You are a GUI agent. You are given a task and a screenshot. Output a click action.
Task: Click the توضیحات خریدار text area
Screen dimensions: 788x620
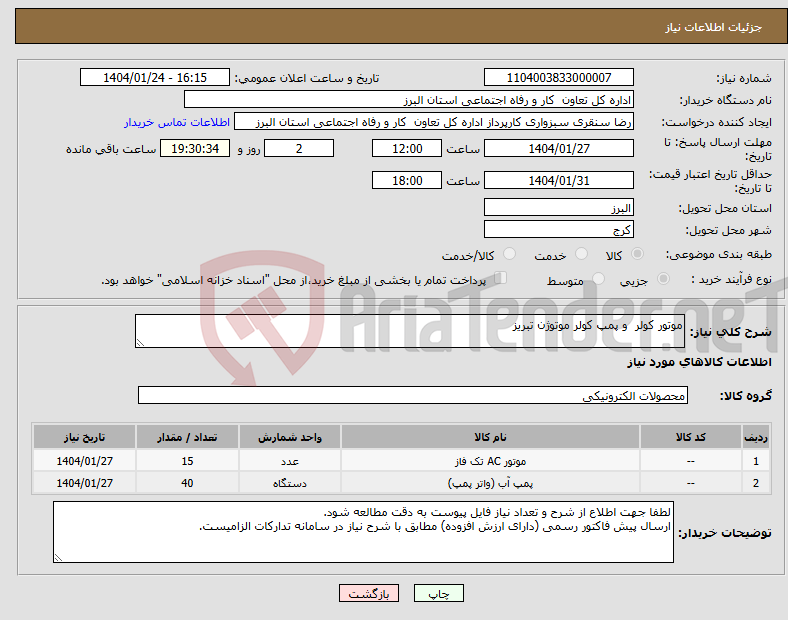pos(363,532)
